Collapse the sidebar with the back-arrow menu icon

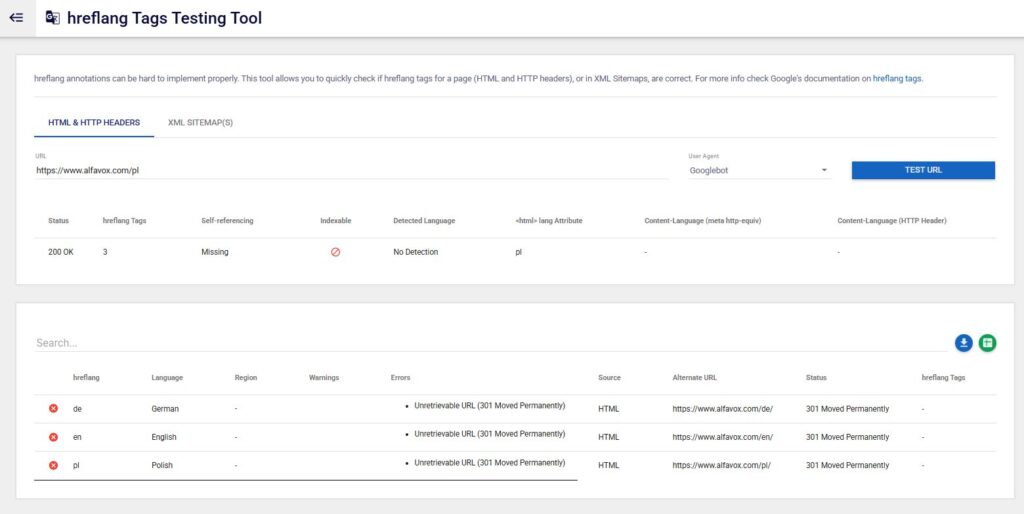pos(16,18)
